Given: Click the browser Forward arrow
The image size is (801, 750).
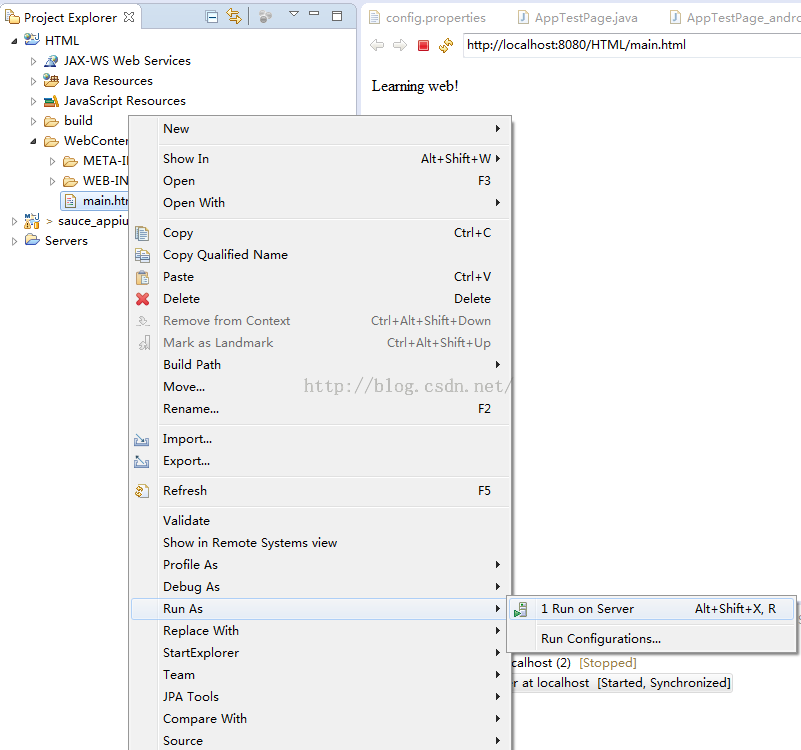Looking at the screenshot, I should [400, 45].
